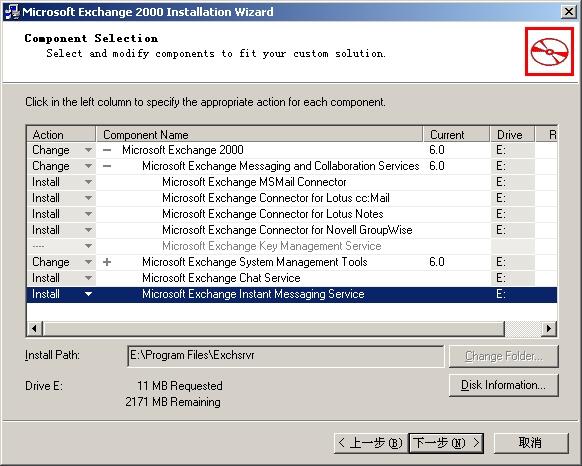Open action dropdown for MSMail Connector
This screenshot has width=582, height=466.
click(88, 182)
